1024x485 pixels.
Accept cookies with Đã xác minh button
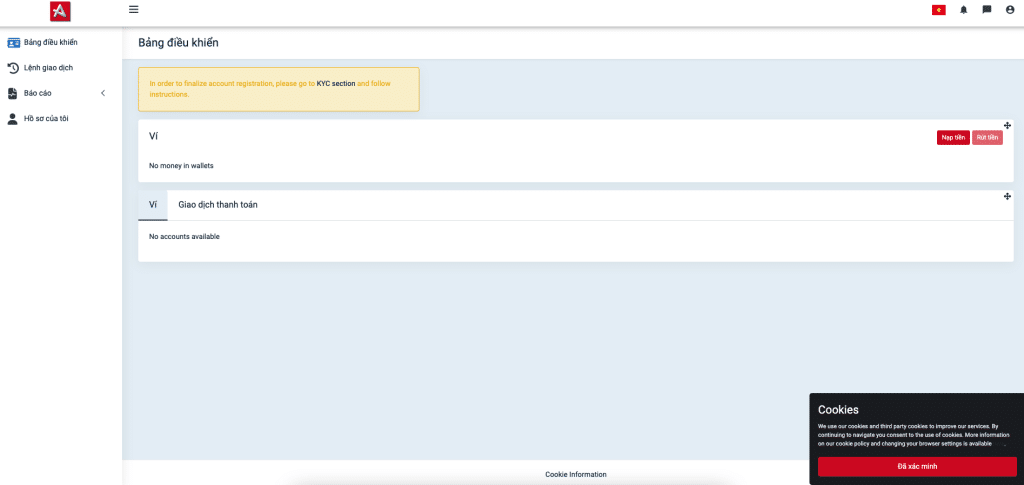pos(917,466)
